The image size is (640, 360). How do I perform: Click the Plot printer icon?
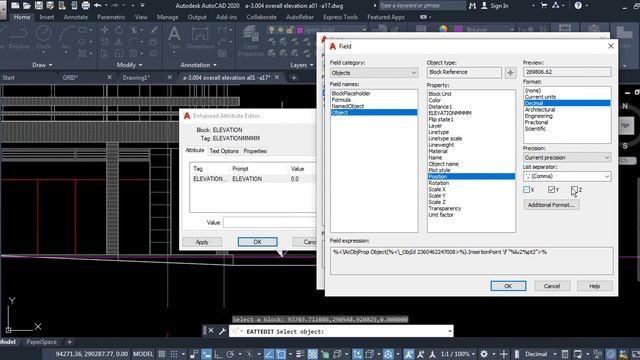pyautogui.click(x=86, y=6)
